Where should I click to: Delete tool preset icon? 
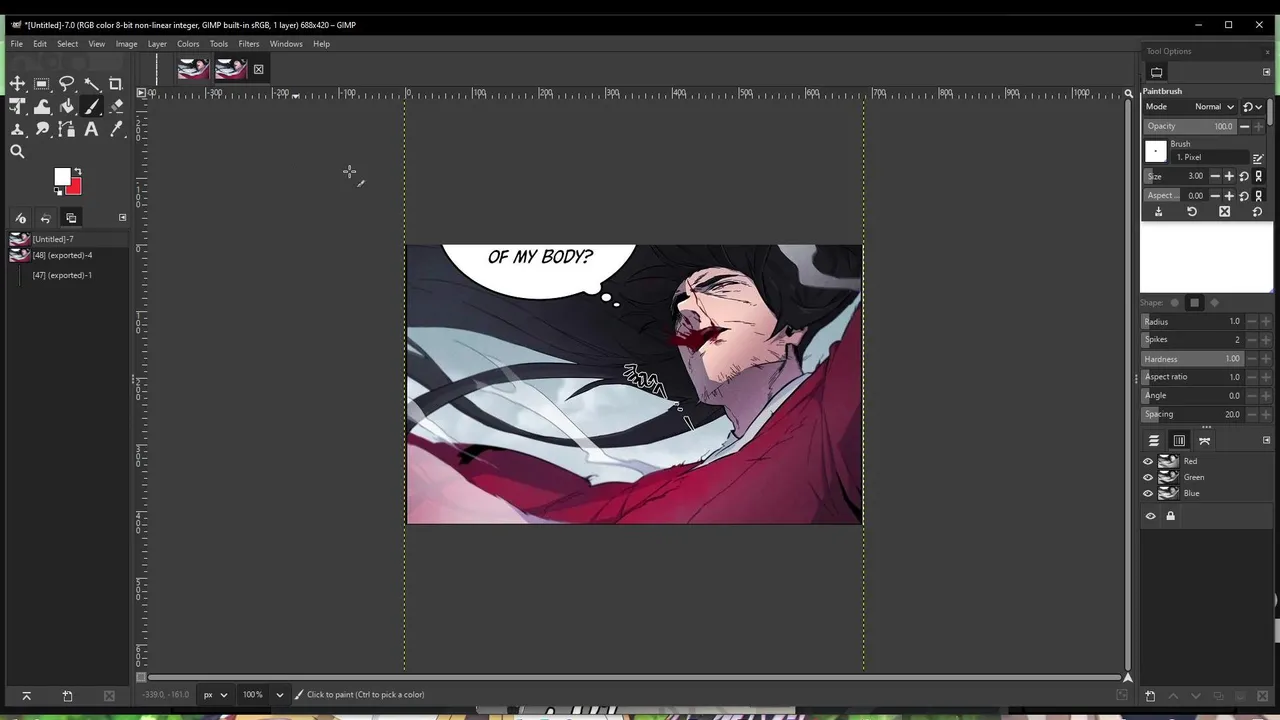(x=1225, y=212)
